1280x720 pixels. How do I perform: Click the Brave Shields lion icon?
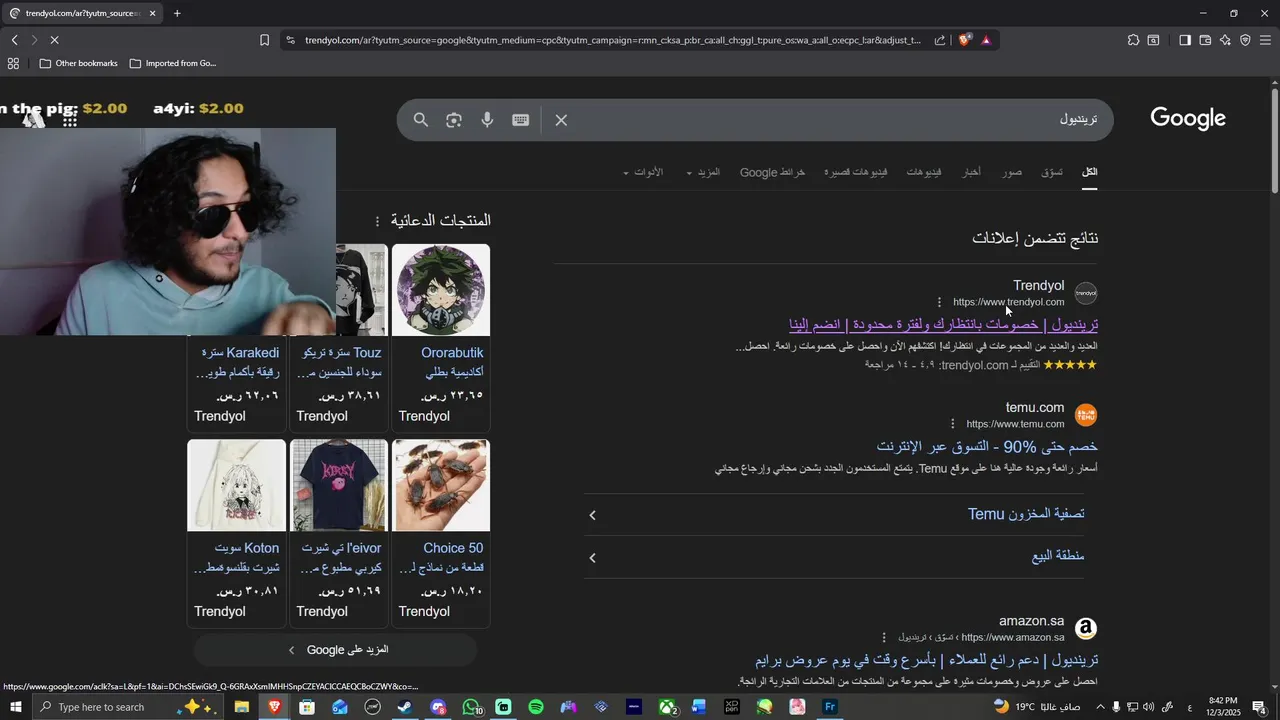pos(965,40)
